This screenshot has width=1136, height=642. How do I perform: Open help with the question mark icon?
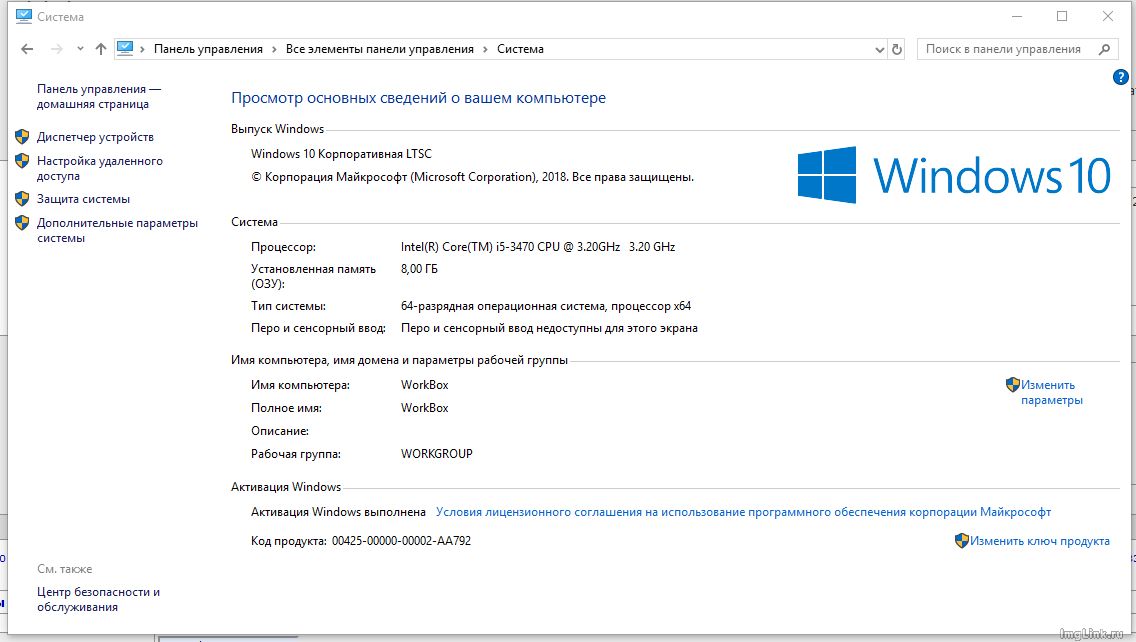point(1120,77)
